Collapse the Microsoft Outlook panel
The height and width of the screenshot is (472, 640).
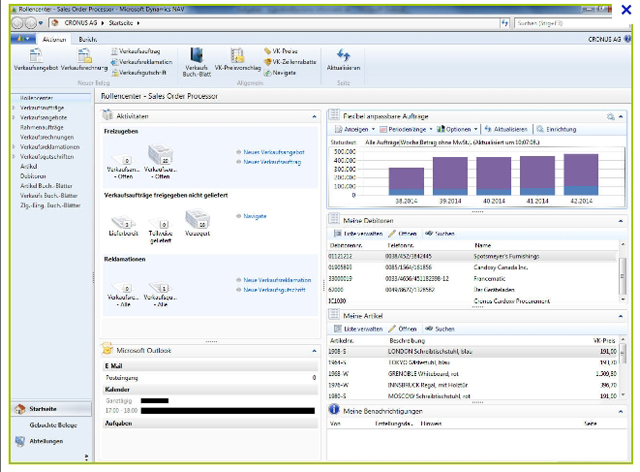(314, 351)
